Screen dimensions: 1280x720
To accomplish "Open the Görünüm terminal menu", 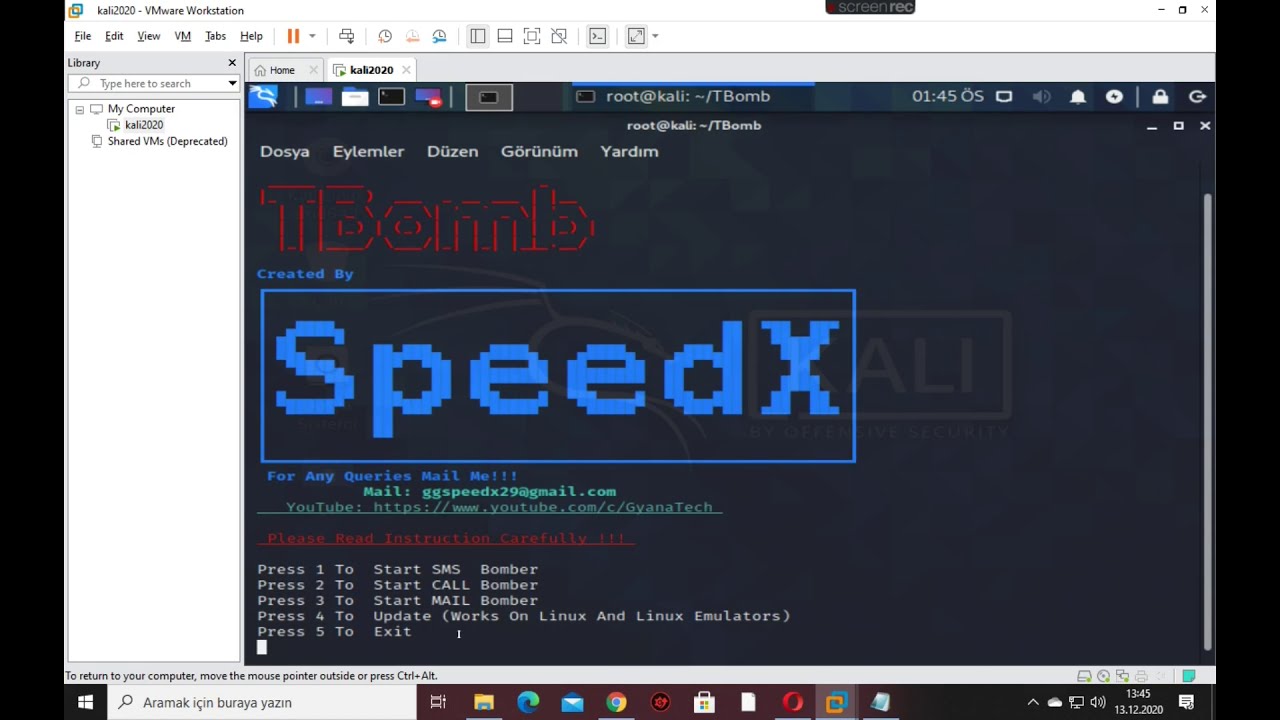I will (x=539, y=151).
